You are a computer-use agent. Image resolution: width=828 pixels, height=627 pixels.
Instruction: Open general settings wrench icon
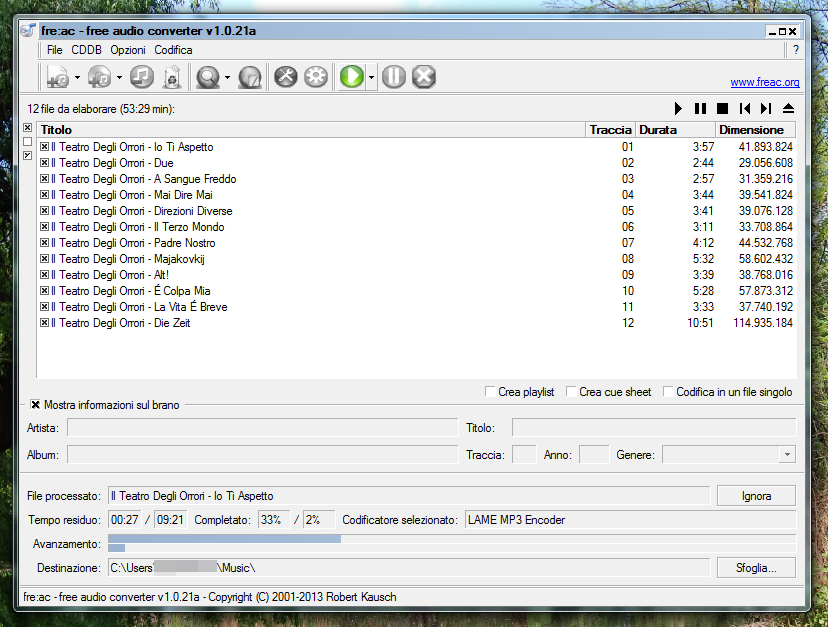point(286,77)
